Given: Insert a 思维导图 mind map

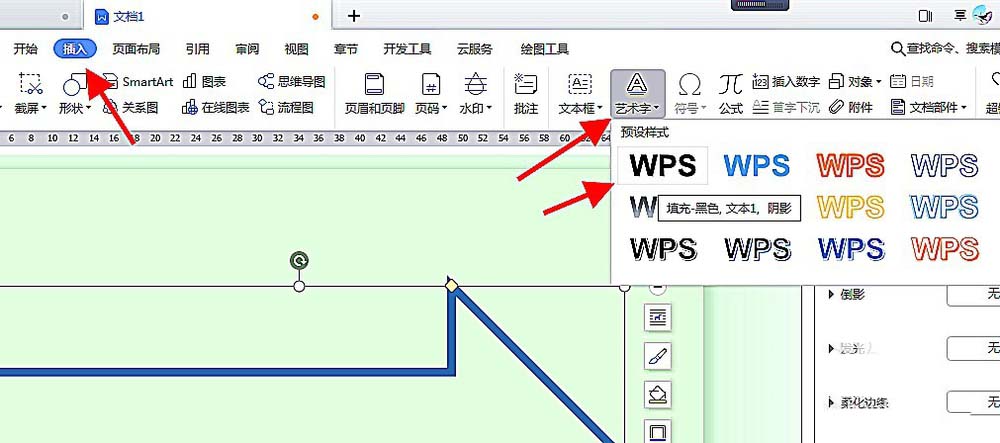Looking at the screenshot, I should click(x=292, y=82).
